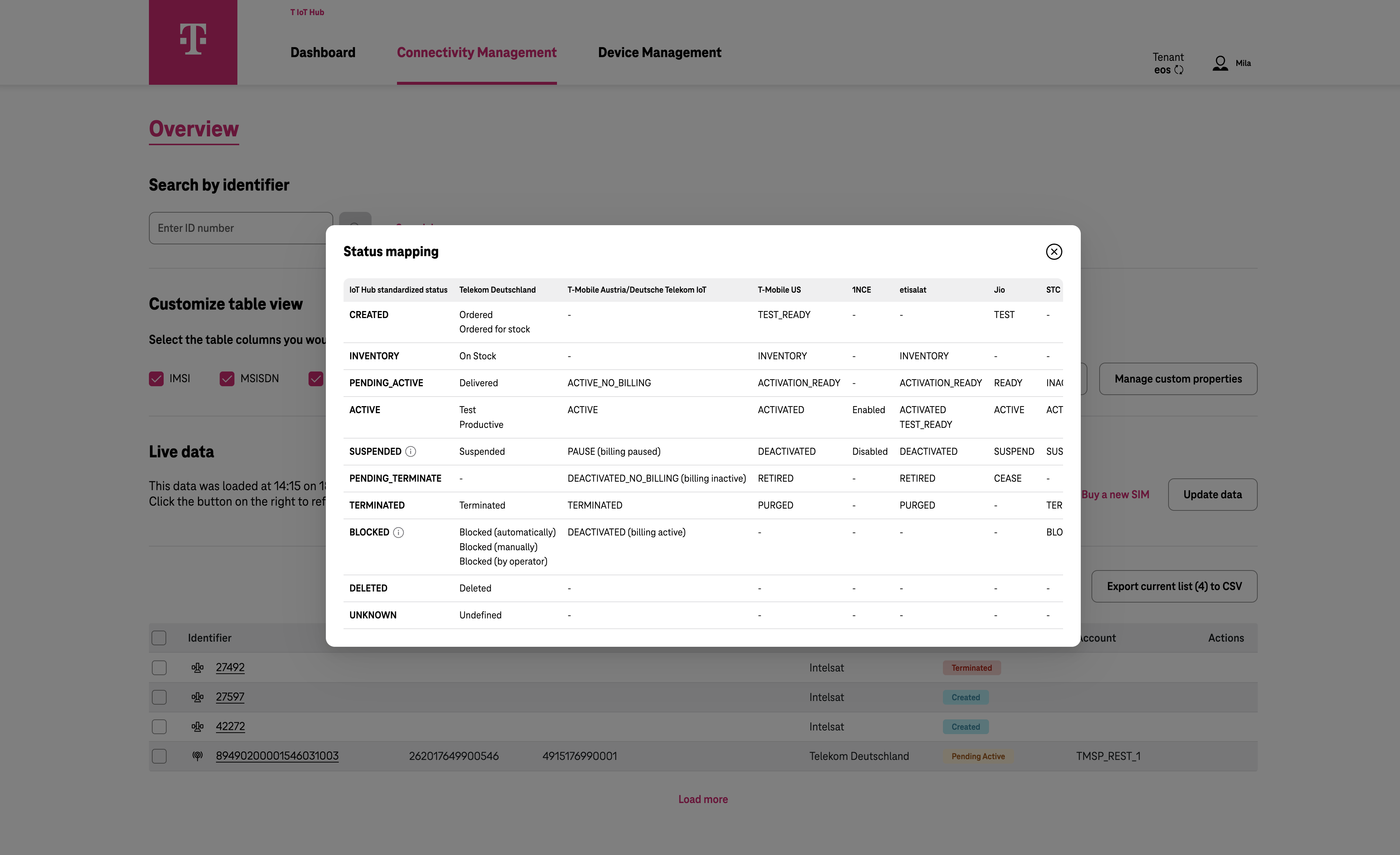Show info icon beside SUSPENDED status

tap(410, 451)
